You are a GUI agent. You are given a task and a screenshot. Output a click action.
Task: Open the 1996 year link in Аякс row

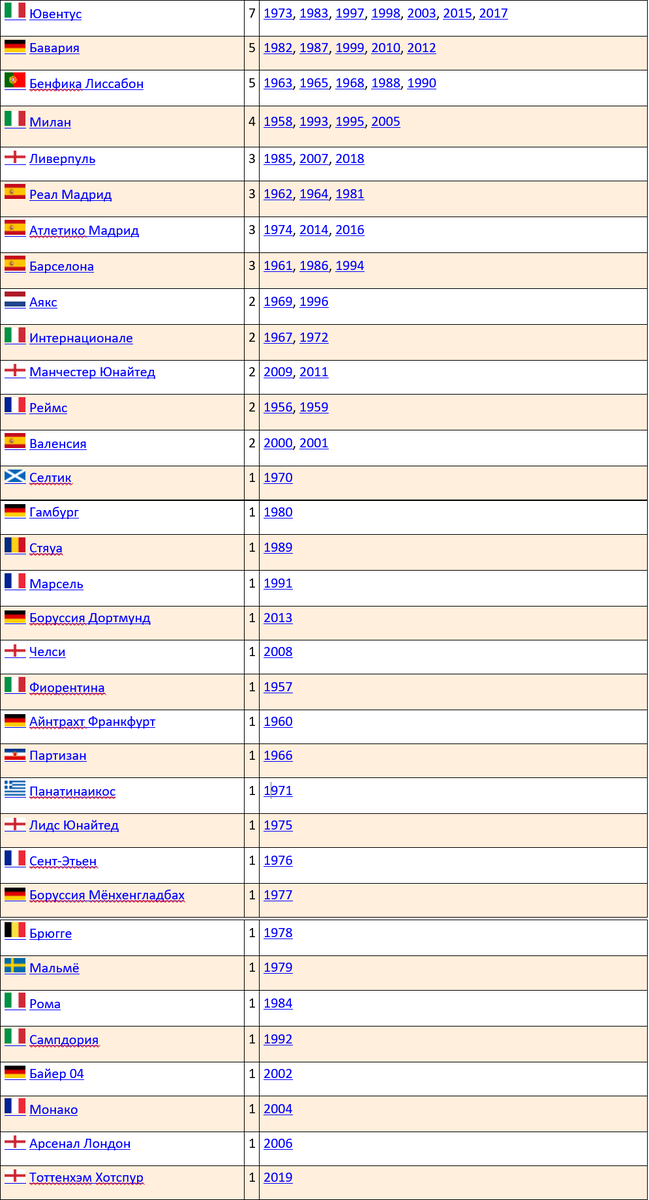coord(314,302)
